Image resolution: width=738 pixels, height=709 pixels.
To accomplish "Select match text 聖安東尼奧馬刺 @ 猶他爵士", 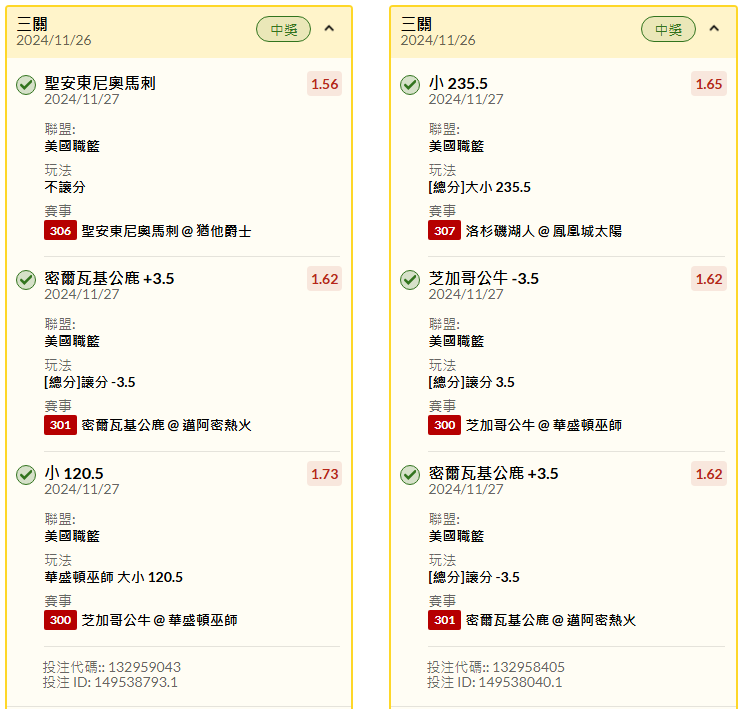I will [x=166, y=231].
